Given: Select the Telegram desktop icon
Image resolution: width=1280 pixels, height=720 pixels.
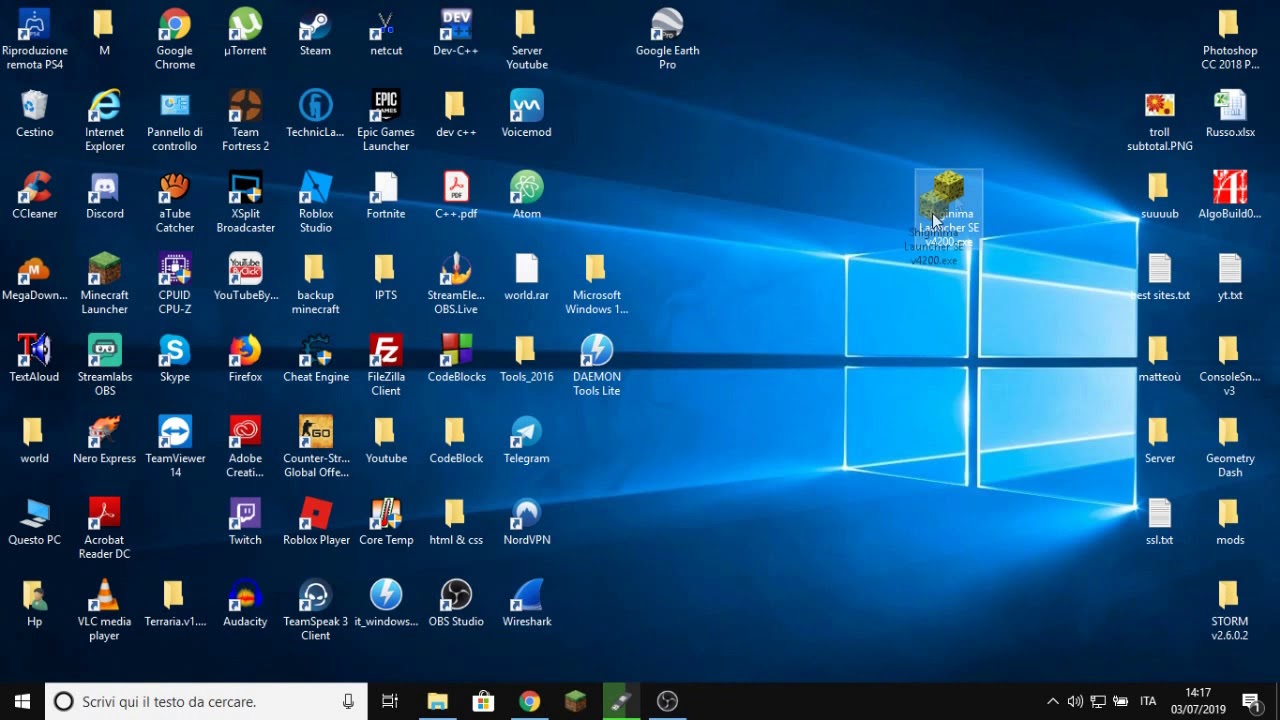Looking at the screenshot, I should pyautogui.click(x=526, y=441).
